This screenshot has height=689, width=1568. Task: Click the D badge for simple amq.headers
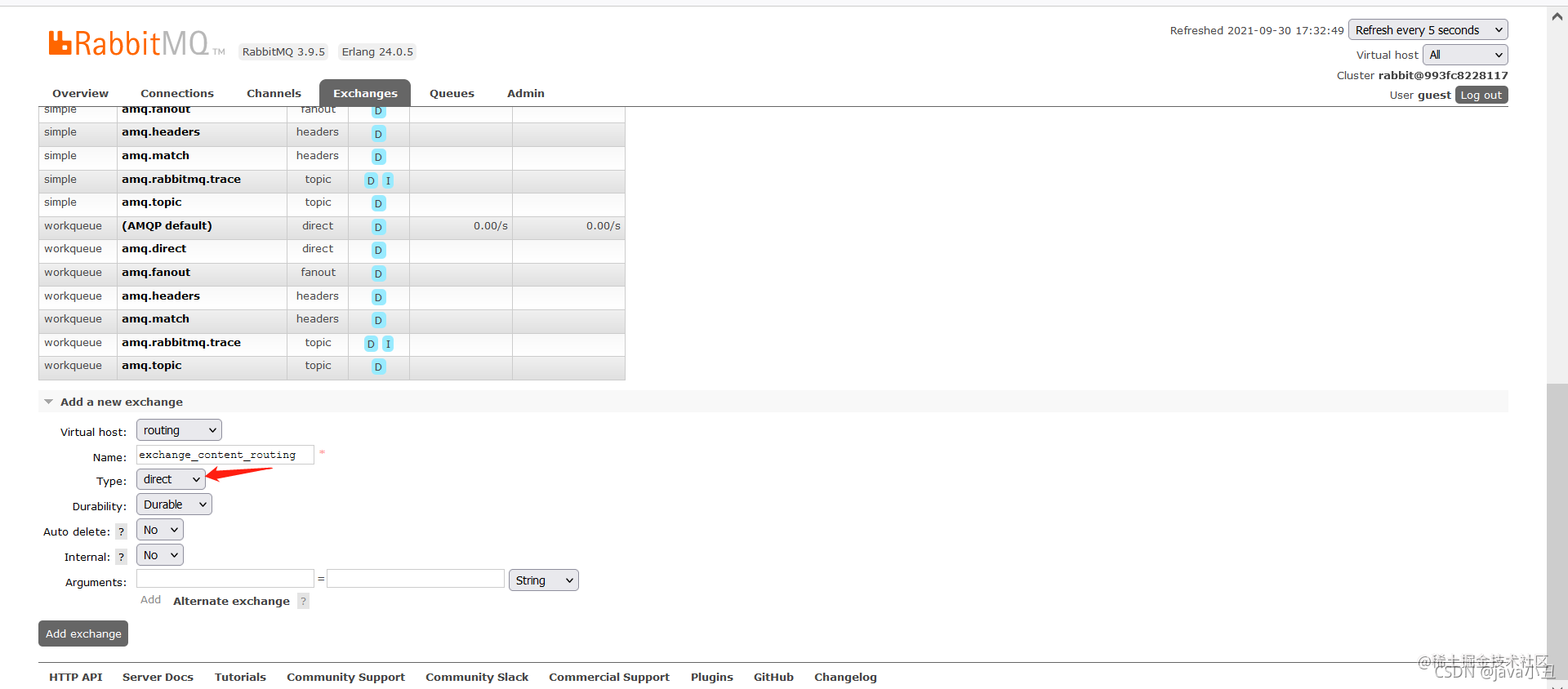click(x=378, y=134)
